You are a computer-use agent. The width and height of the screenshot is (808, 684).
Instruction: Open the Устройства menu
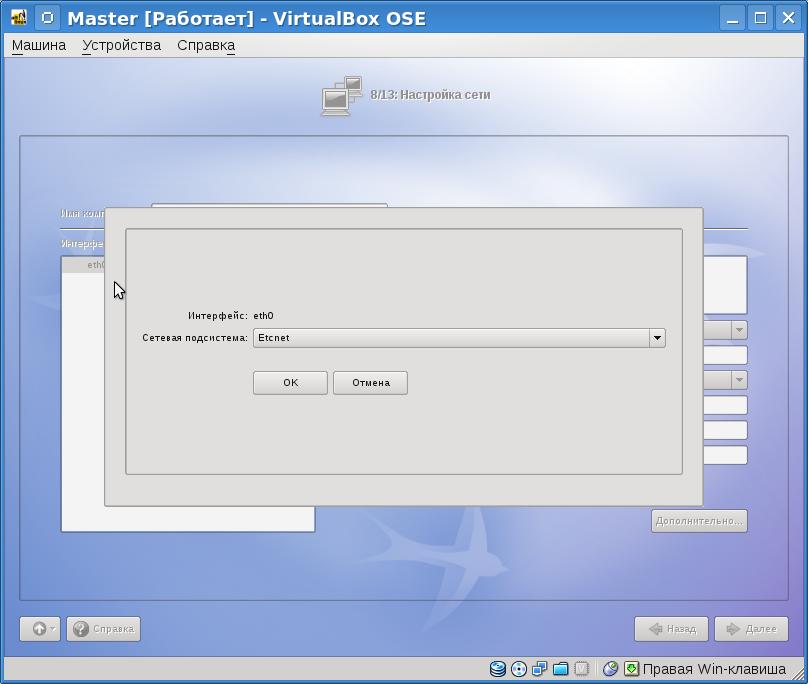[121, 45]
